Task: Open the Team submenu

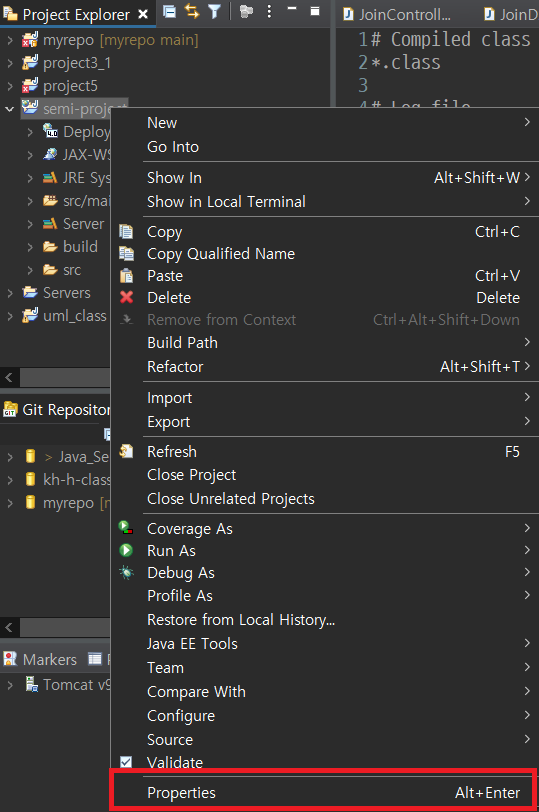Action: [x=325, y=668]
